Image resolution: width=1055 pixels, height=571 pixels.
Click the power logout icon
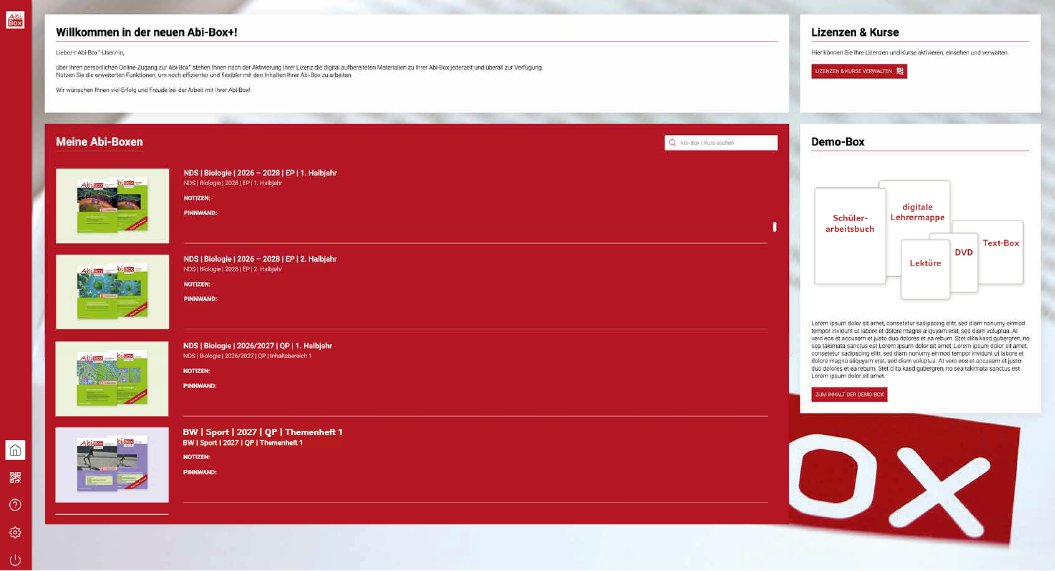(15, 559)
